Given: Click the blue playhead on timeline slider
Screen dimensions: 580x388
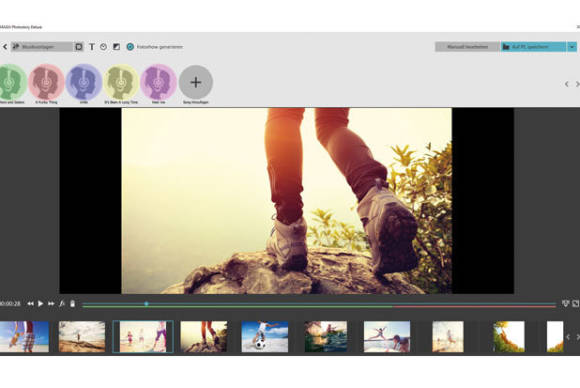Looking at the screenshot, I should click(146, 304).
